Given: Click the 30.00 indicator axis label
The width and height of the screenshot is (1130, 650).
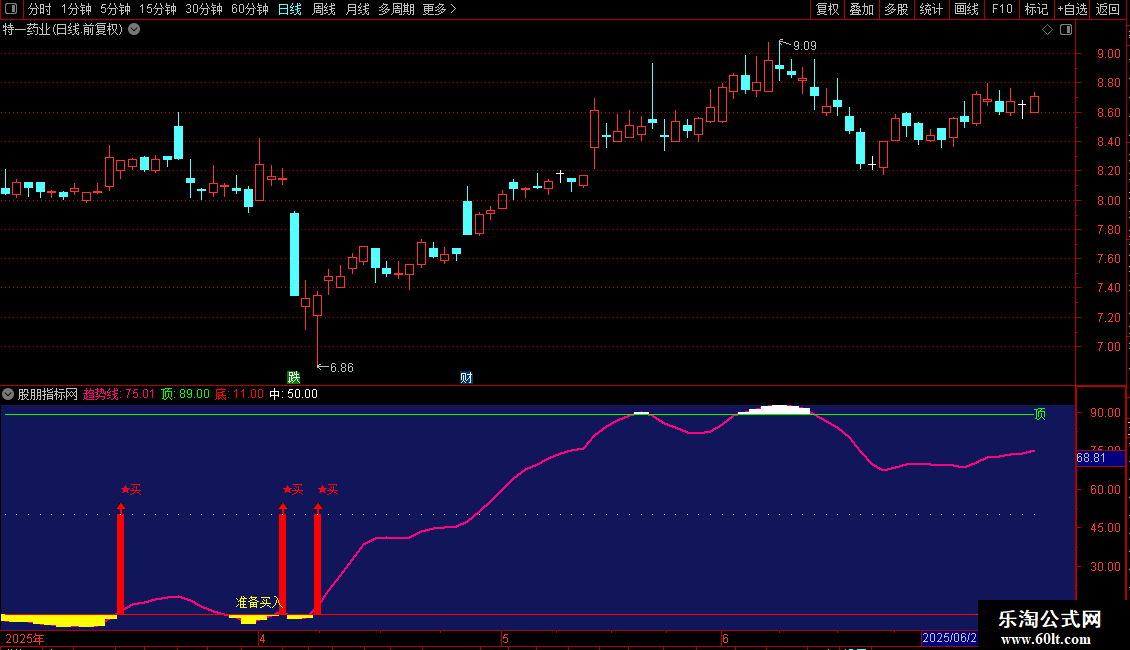Looking at the screenshot, I should tap(1105, 566).
